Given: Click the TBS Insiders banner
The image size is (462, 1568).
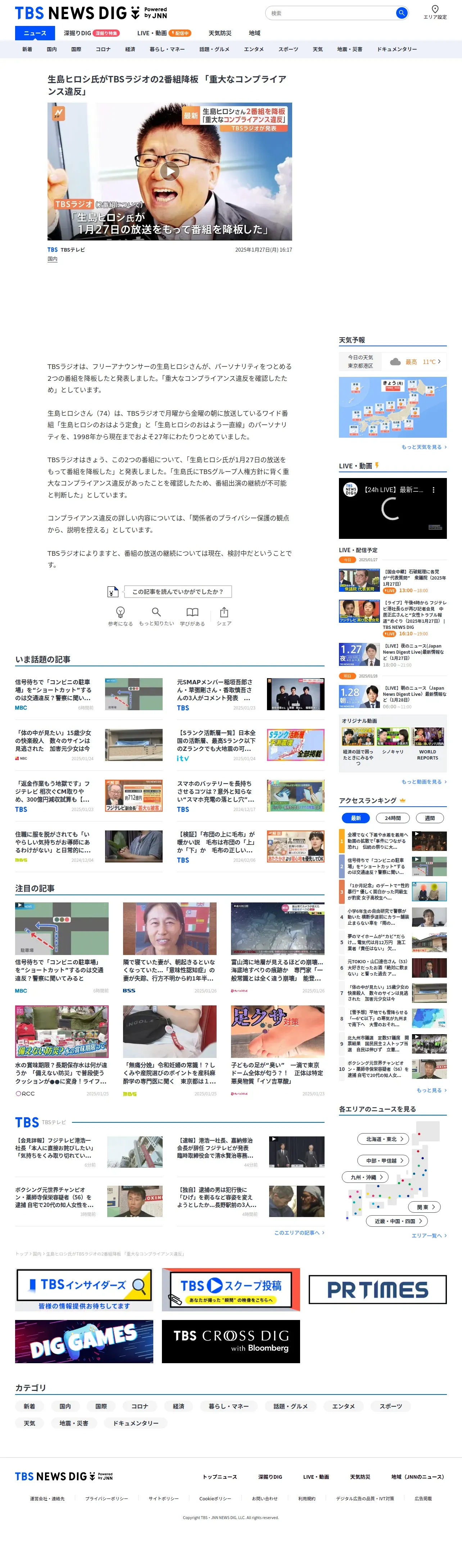Looking at the screenshot, I should click(84, 1289).
